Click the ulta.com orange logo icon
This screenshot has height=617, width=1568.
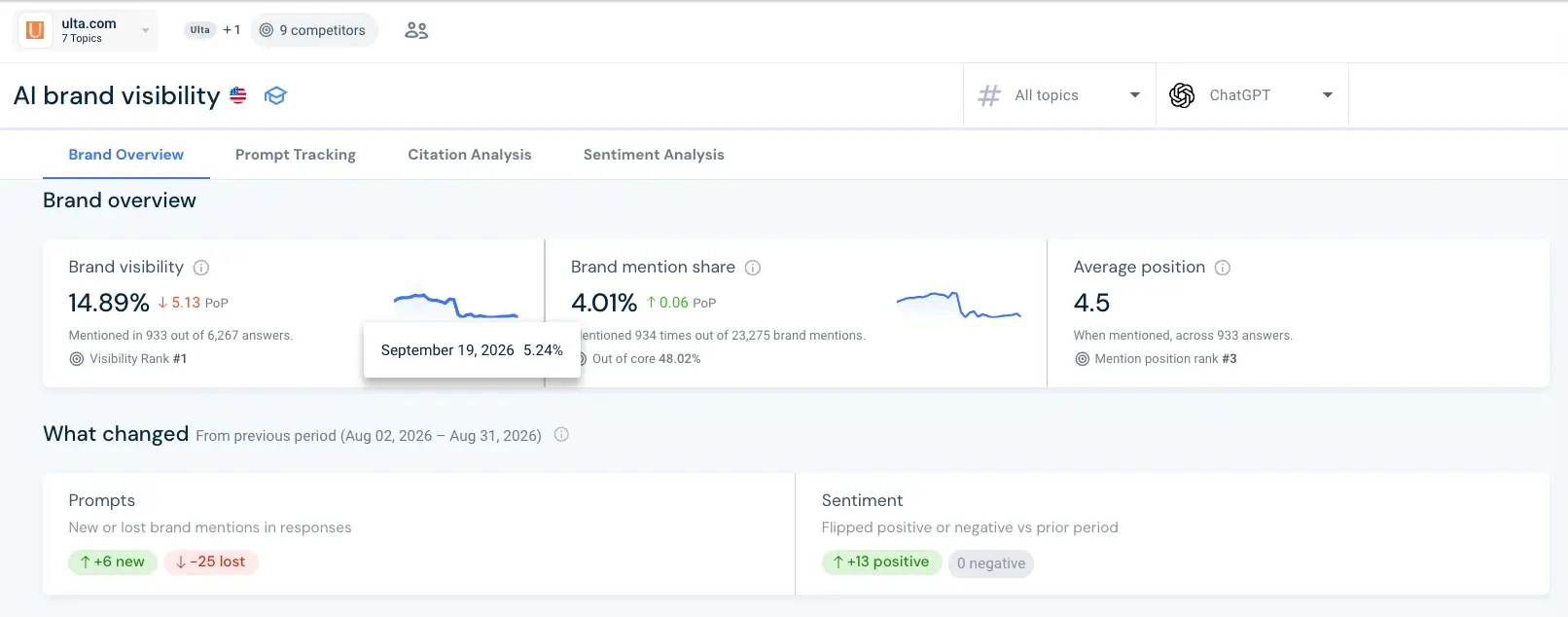[35, 30]
